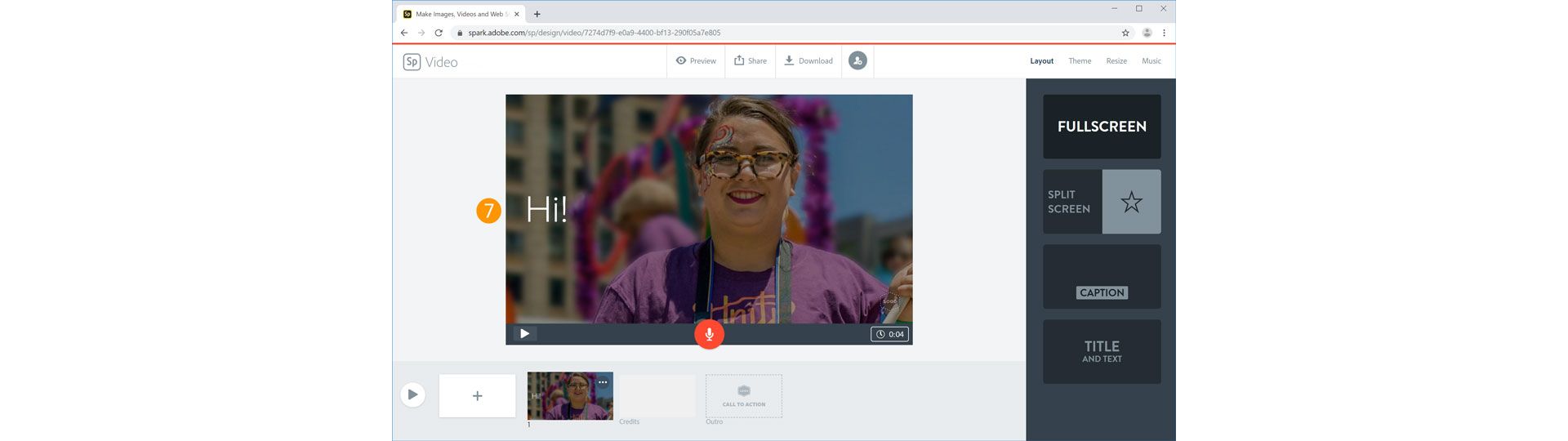
Task: Click the site lock icon
Action: 460,33
